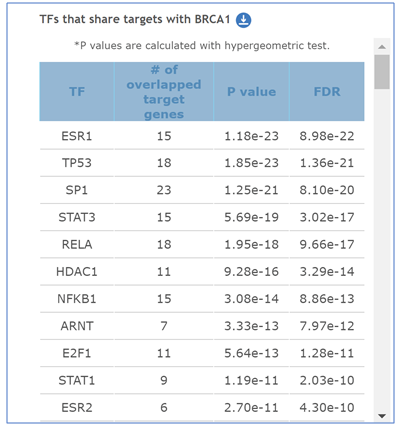
Task: Download the BRCA1 shared targets table
Action: coord(243,20)
